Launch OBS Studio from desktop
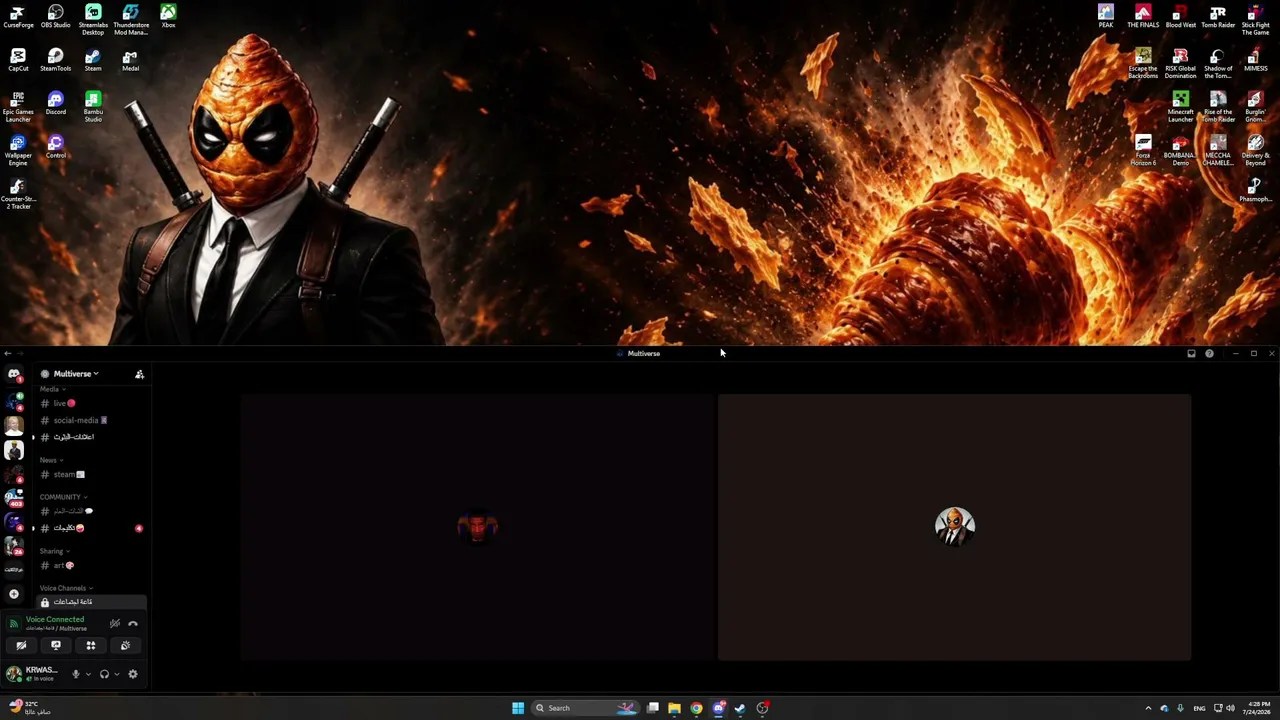The width and height of the screenshot is (1280, 720). click(x=55, y=17)
